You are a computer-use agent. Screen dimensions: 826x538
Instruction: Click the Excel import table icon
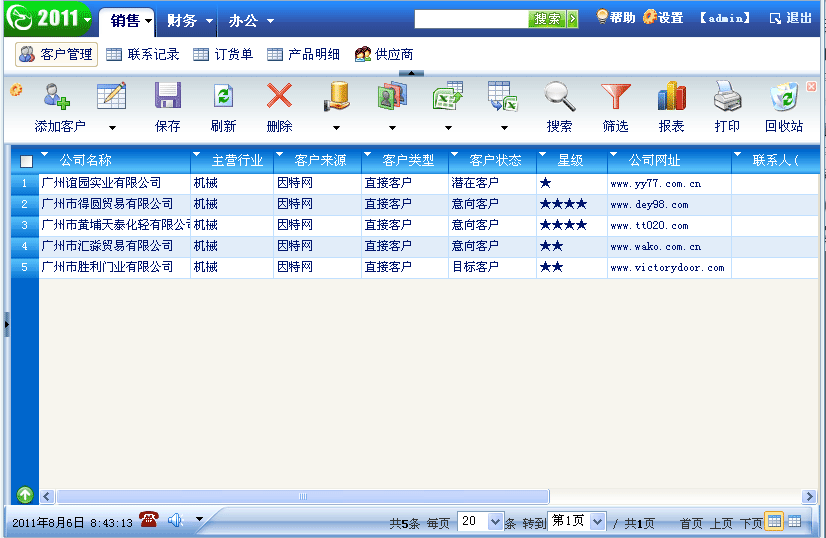coord(503,96)
